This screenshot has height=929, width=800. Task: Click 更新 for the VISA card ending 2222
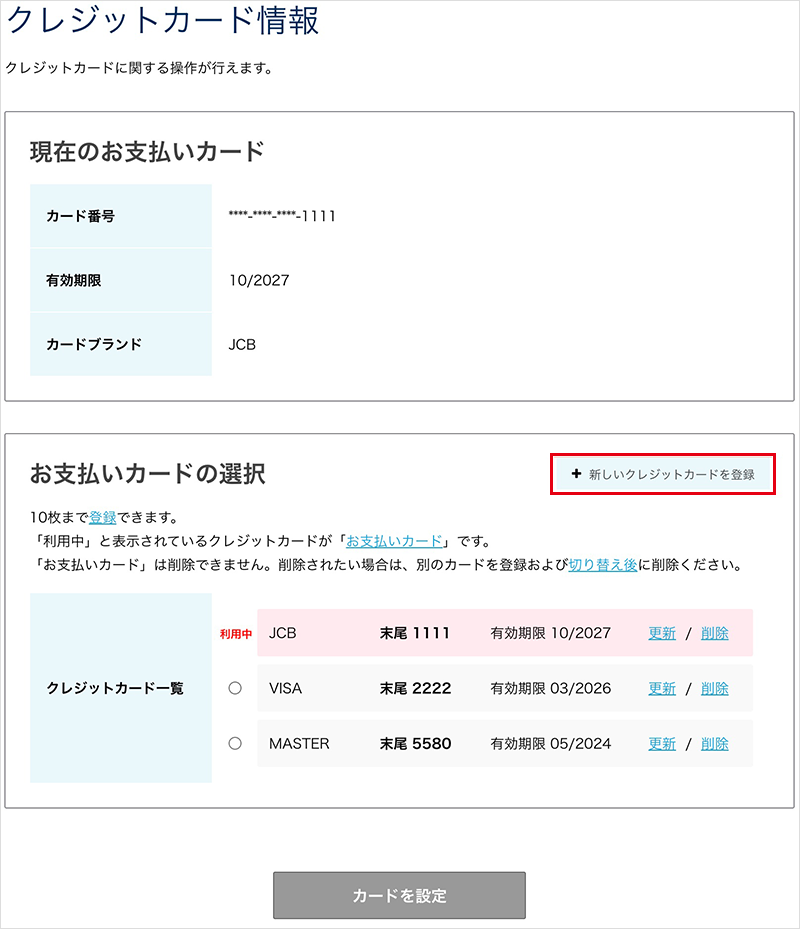661,688
